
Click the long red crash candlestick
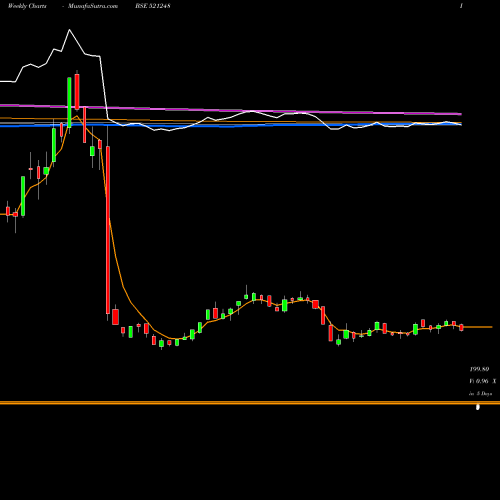(108, 230)
